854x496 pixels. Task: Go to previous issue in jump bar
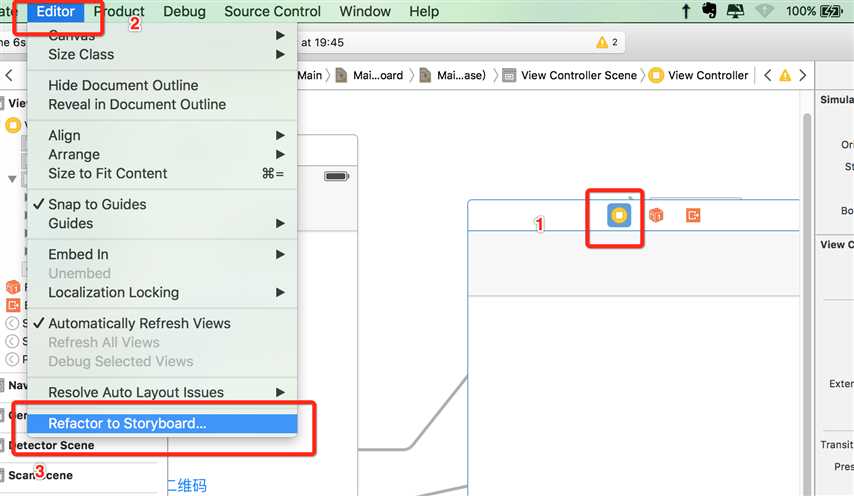767,75
